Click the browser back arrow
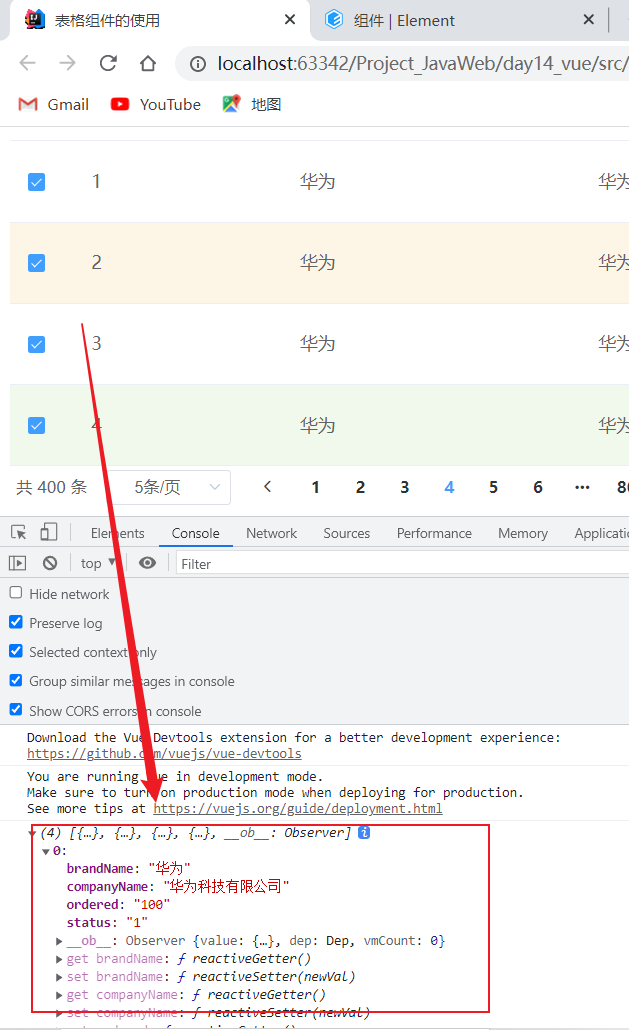 click(x=28, y=63)
